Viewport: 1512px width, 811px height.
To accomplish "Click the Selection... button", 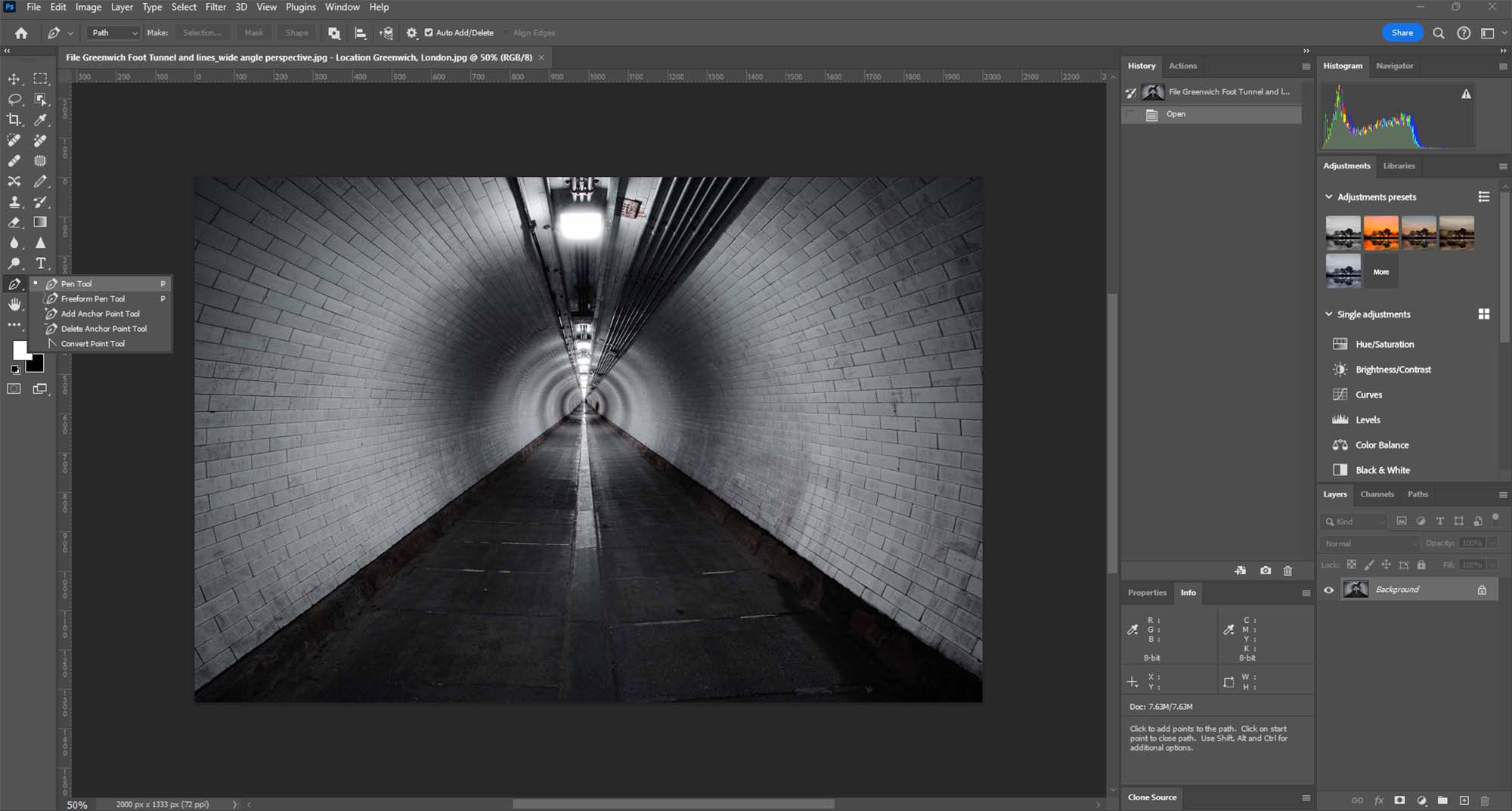I will tap(202, 33).
